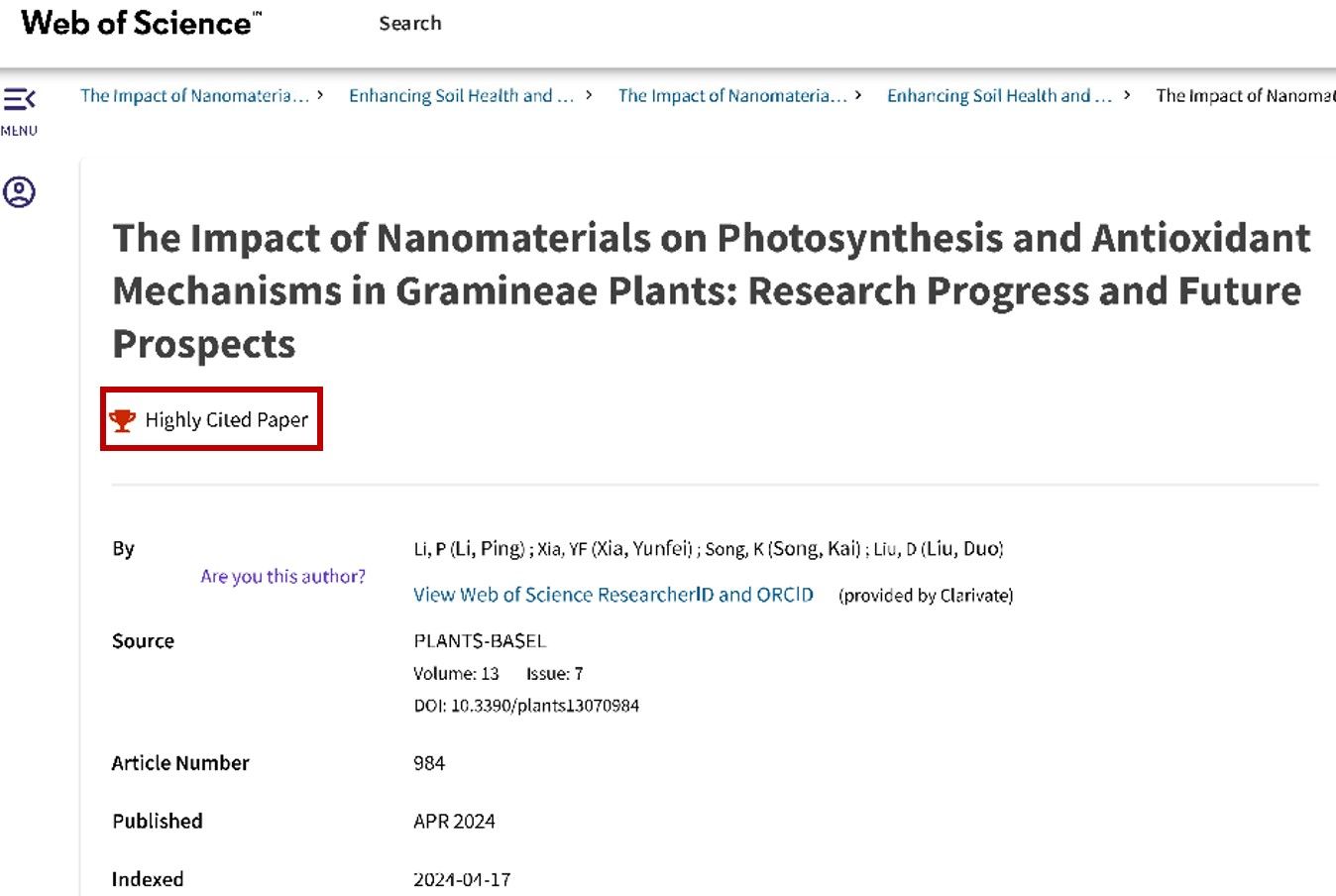Select the last breadcrumb at far right
The height and width of the screenshot is (896, 1336).
(1244, 96)
